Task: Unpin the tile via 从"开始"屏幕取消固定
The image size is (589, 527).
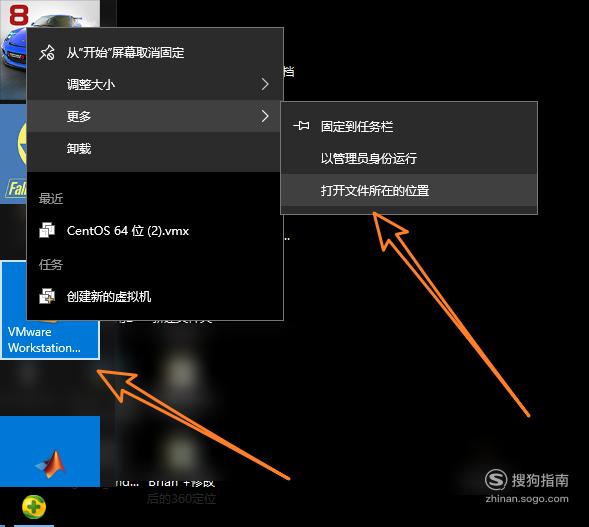Action: pos(155,52)
